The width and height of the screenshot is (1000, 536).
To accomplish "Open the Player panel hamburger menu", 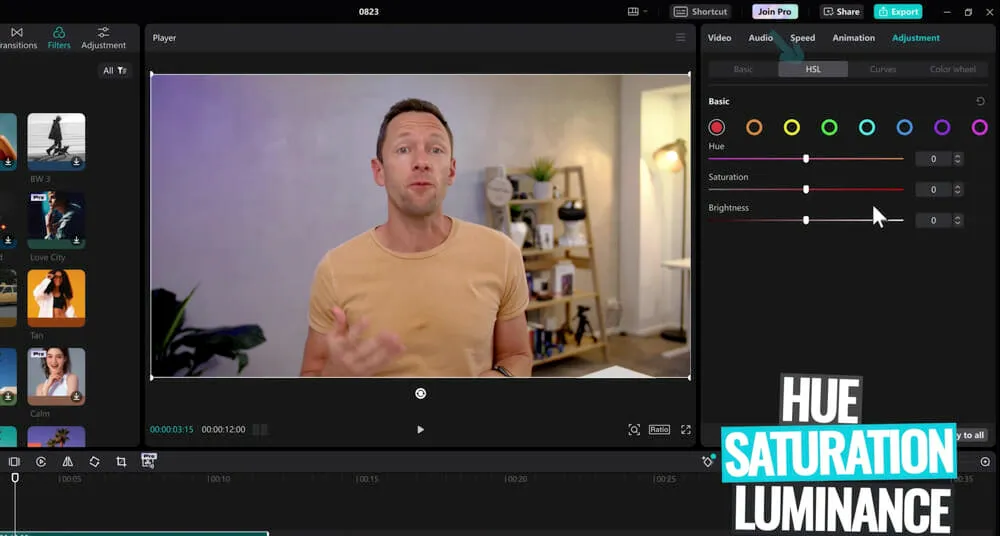I will (681, 38).
